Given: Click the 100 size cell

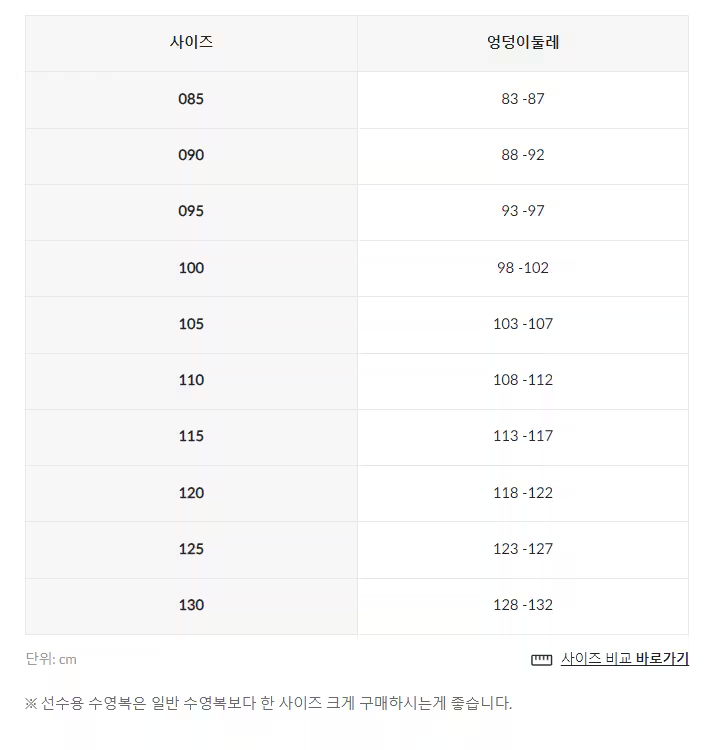Looking at the screenshot, I should click(x=191, y=268).
